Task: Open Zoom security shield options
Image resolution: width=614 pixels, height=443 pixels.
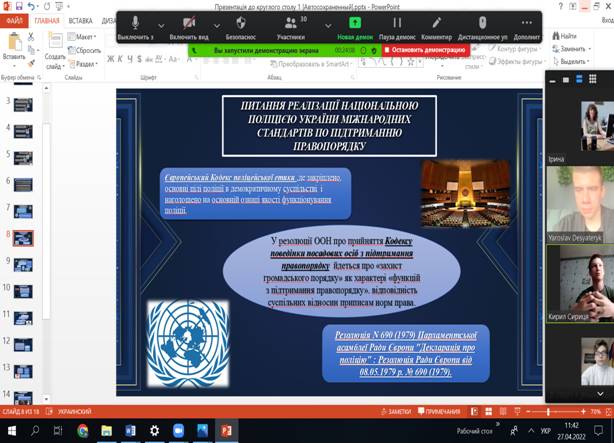Action: click(x=241, y=27)
